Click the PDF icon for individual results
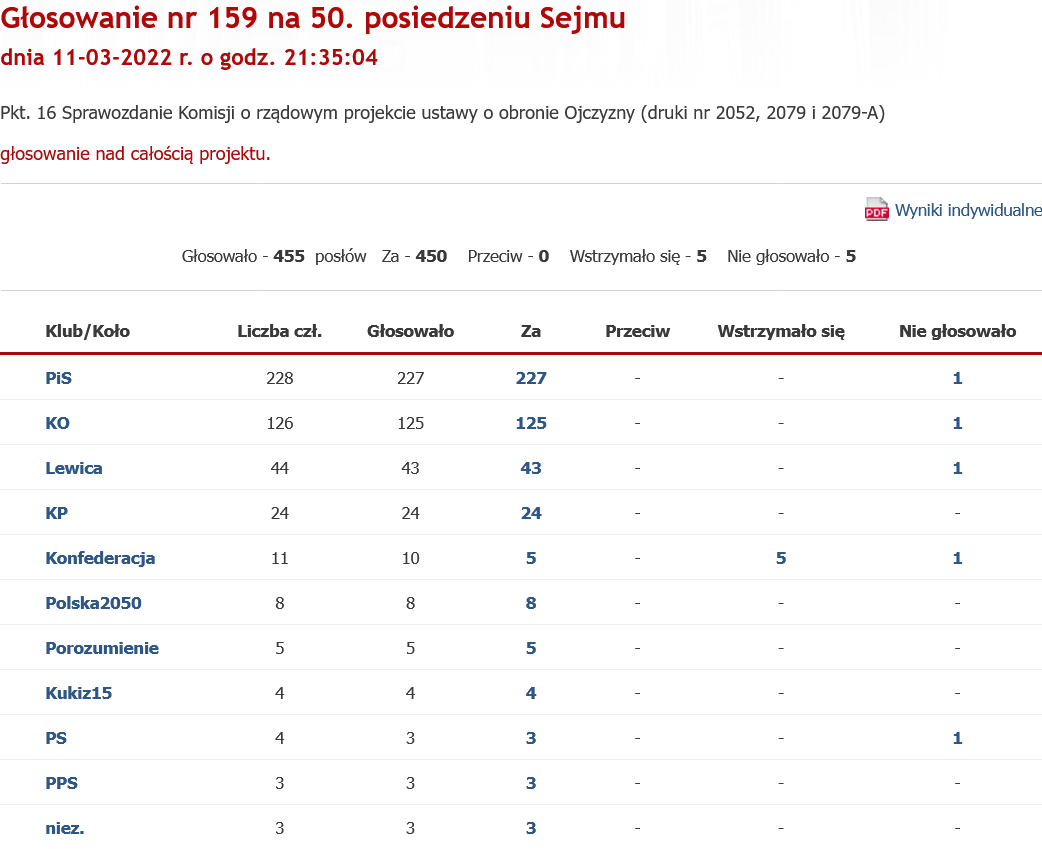The width and height of the screenshot is (1042, 849). click(876, 210)
